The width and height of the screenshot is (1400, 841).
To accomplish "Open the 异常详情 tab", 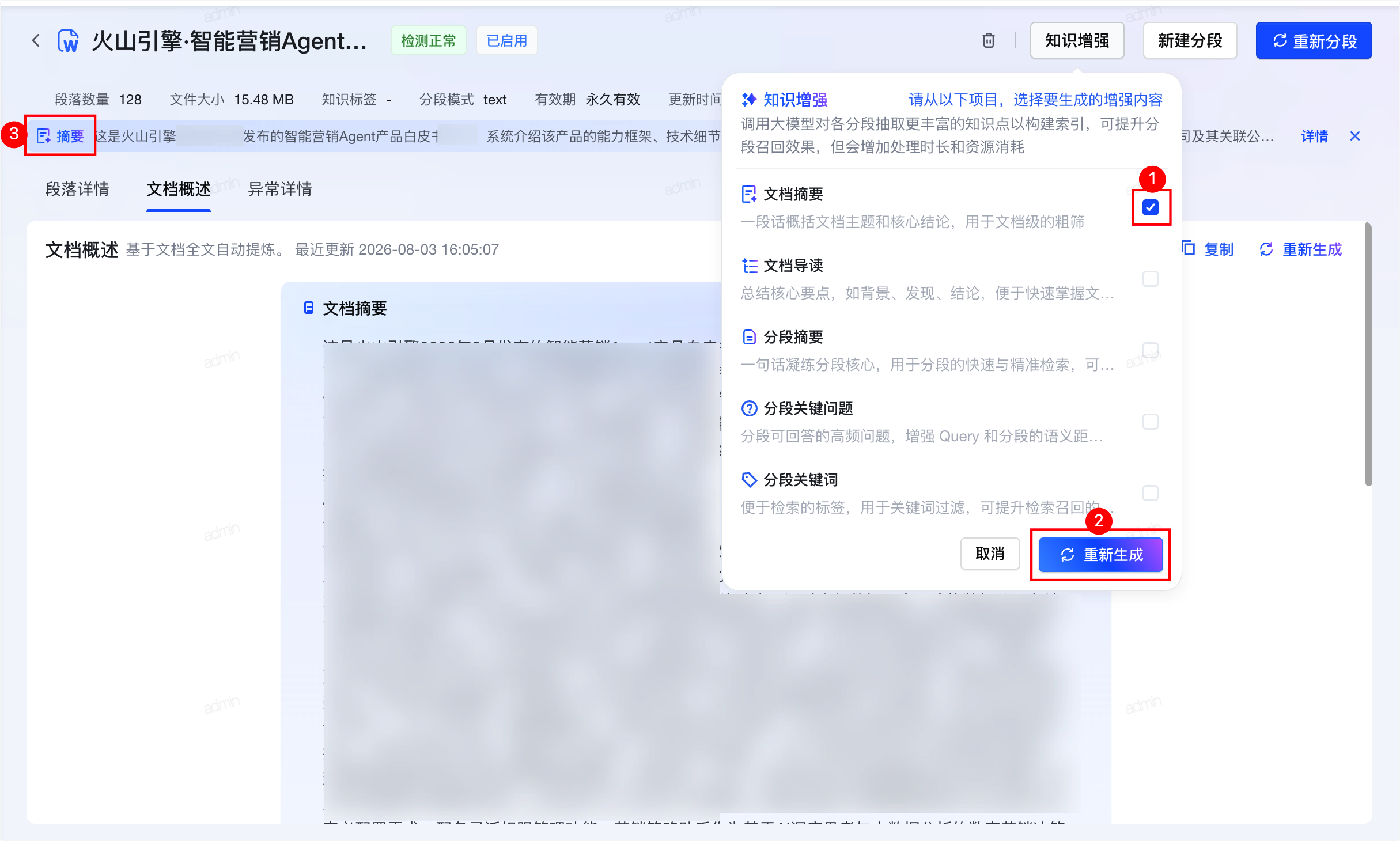I will [280, 189].
